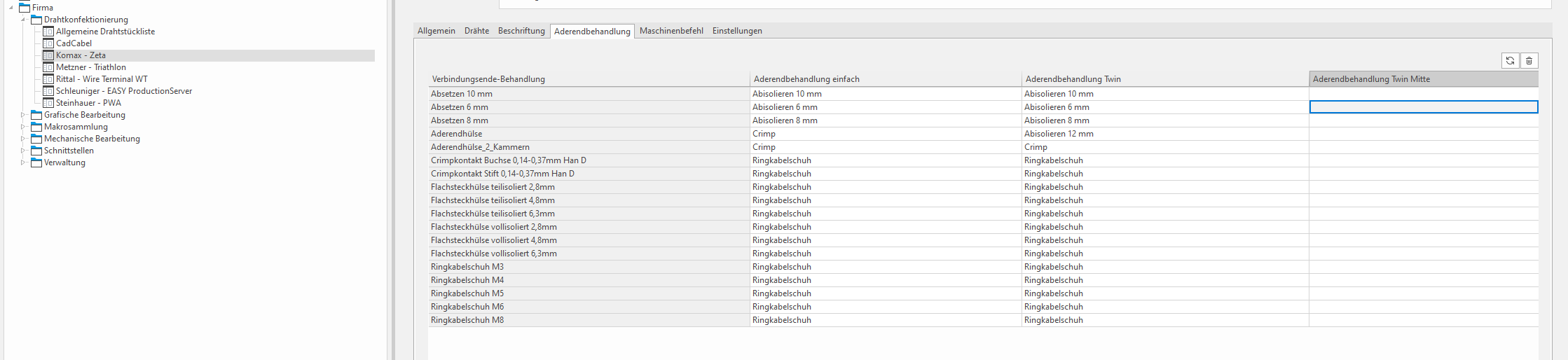
Task: Expand the Grafische Bearbeitung node
Action: (23, 115)
